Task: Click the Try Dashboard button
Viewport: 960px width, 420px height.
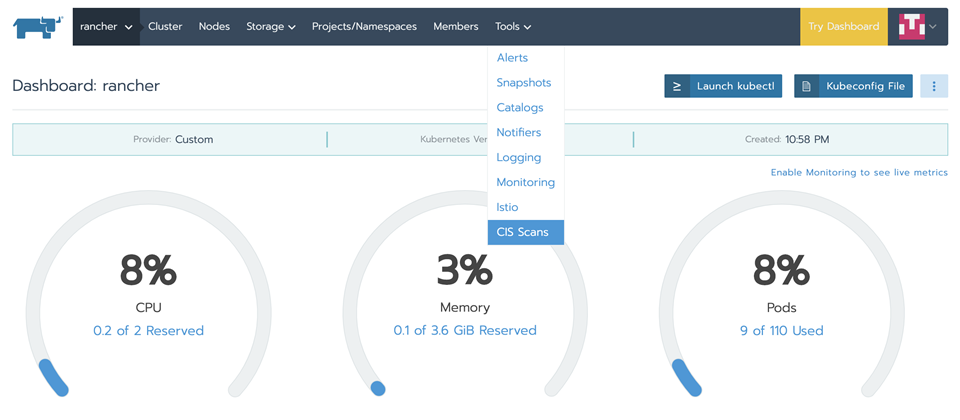Action: [x=844, y=26]
